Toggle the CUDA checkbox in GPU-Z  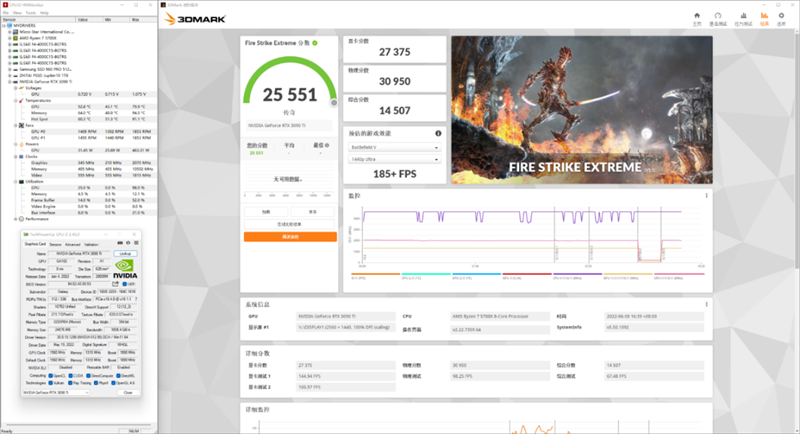point(70,375)
